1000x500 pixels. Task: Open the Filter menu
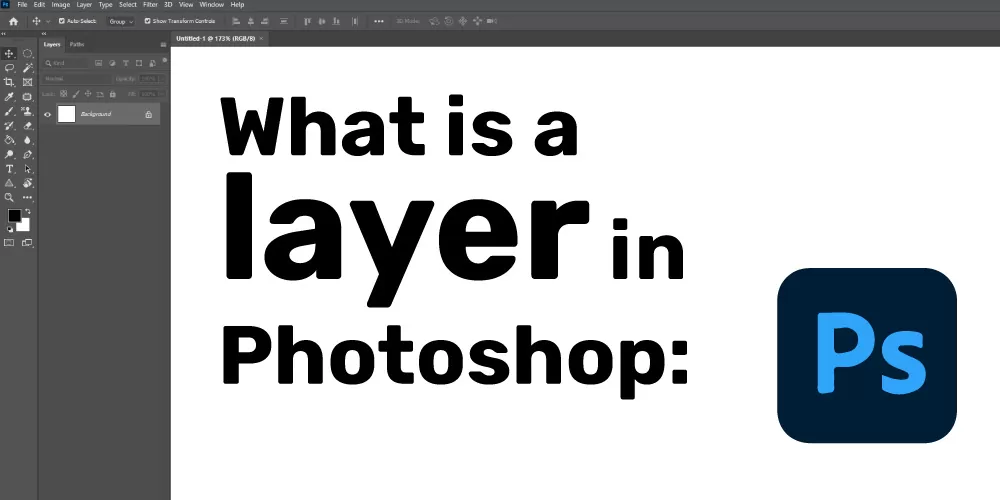click(x=151, y=4)
